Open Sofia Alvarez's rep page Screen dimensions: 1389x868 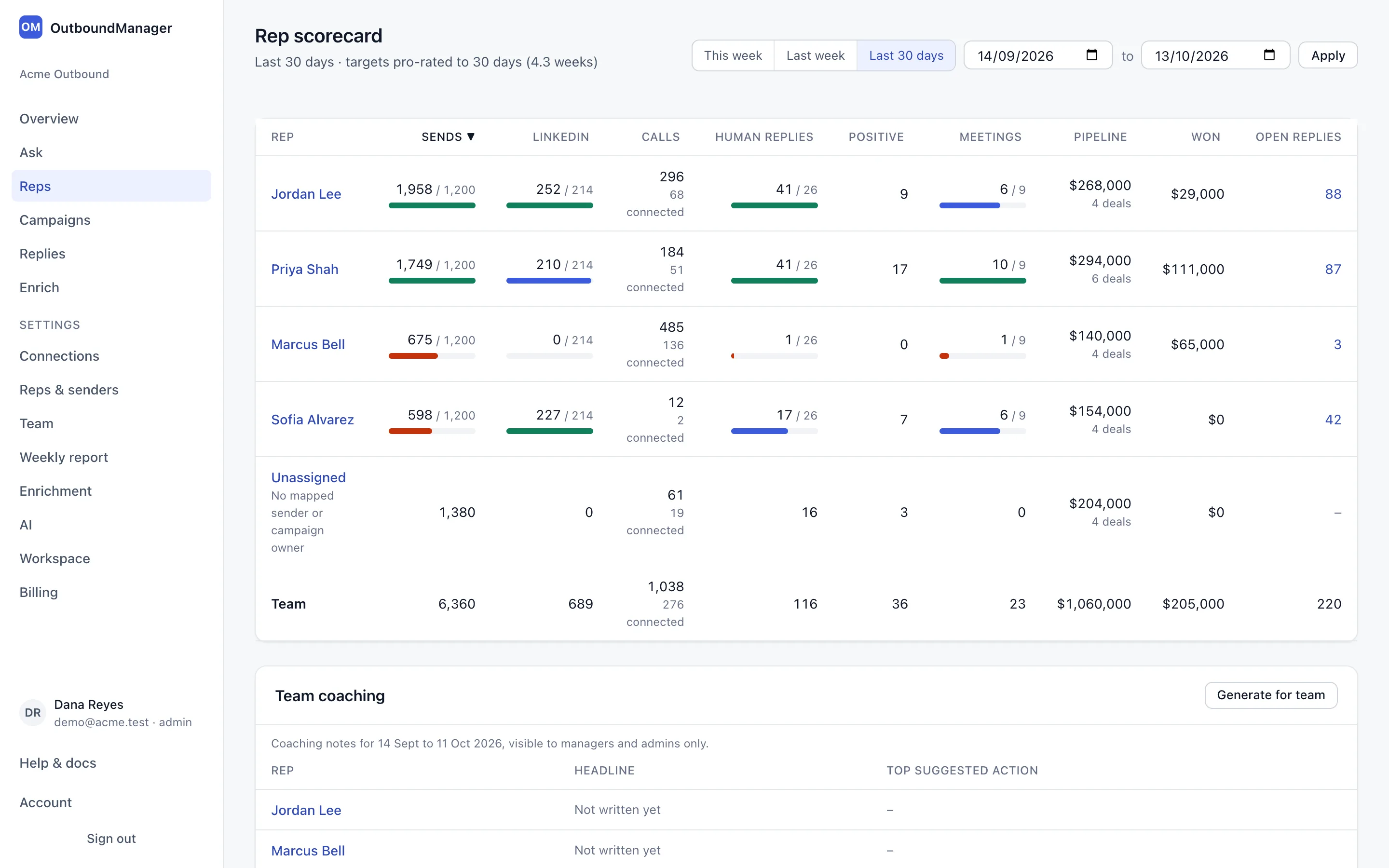coord(312,420)
